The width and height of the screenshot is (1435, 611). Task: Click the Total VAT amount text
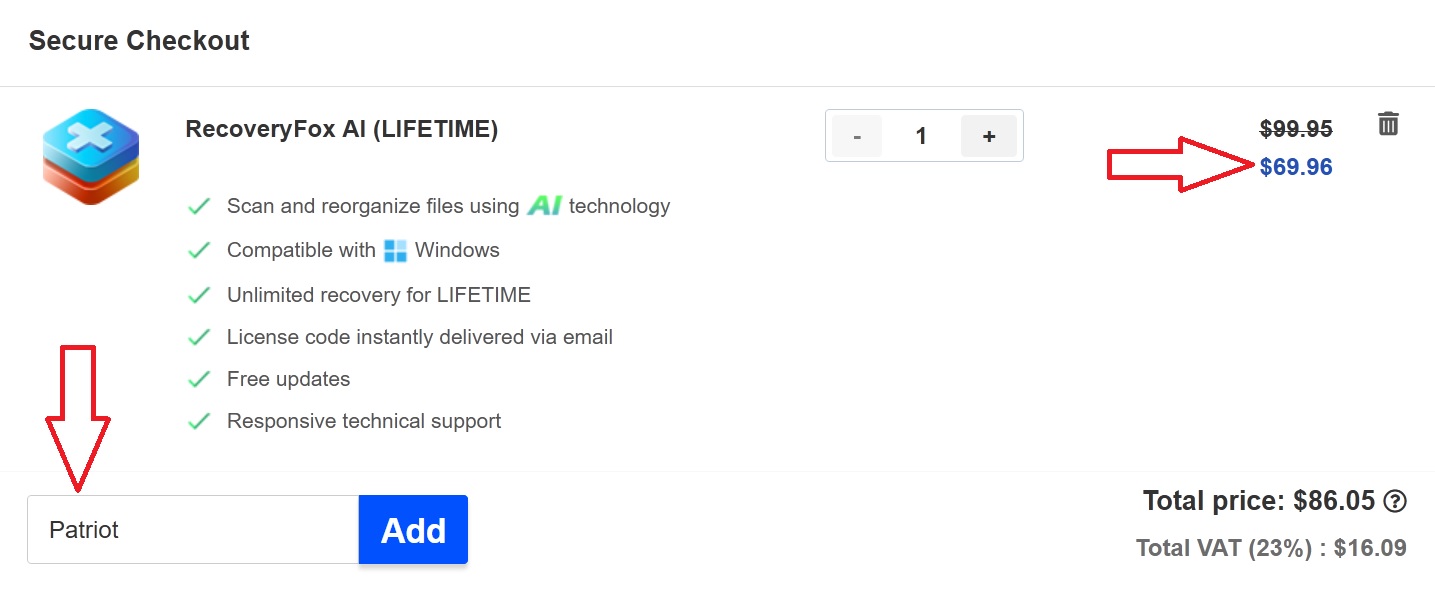(x=1271, y=548)
